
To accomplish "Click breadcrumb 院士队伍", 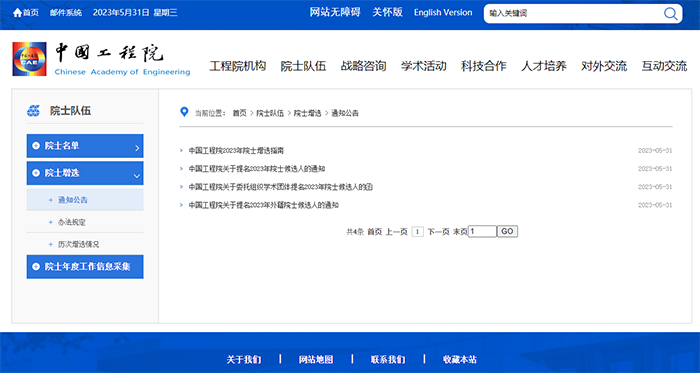I will 270,113.
